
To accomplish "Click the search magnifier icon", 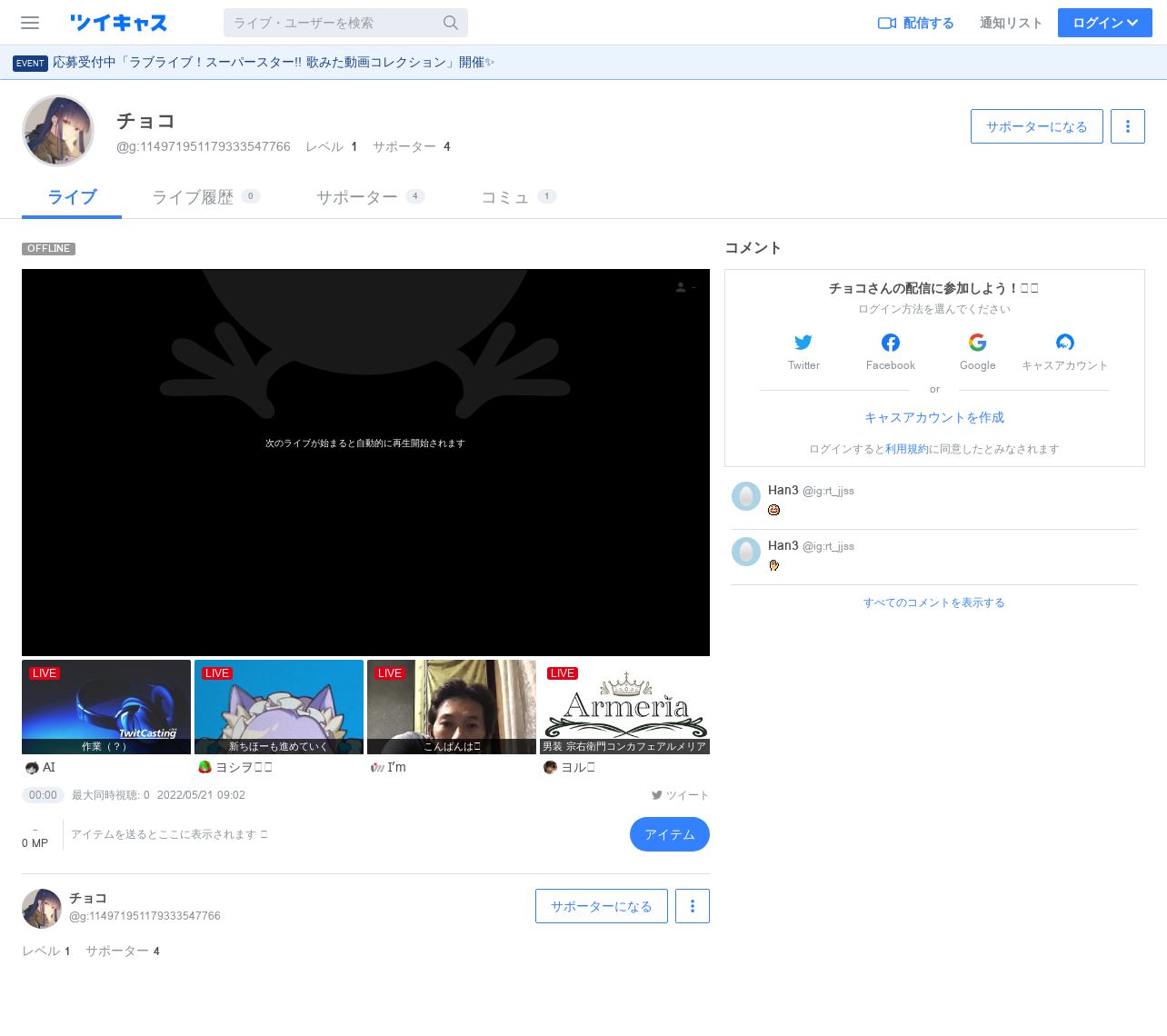I will tap(451, 23).
